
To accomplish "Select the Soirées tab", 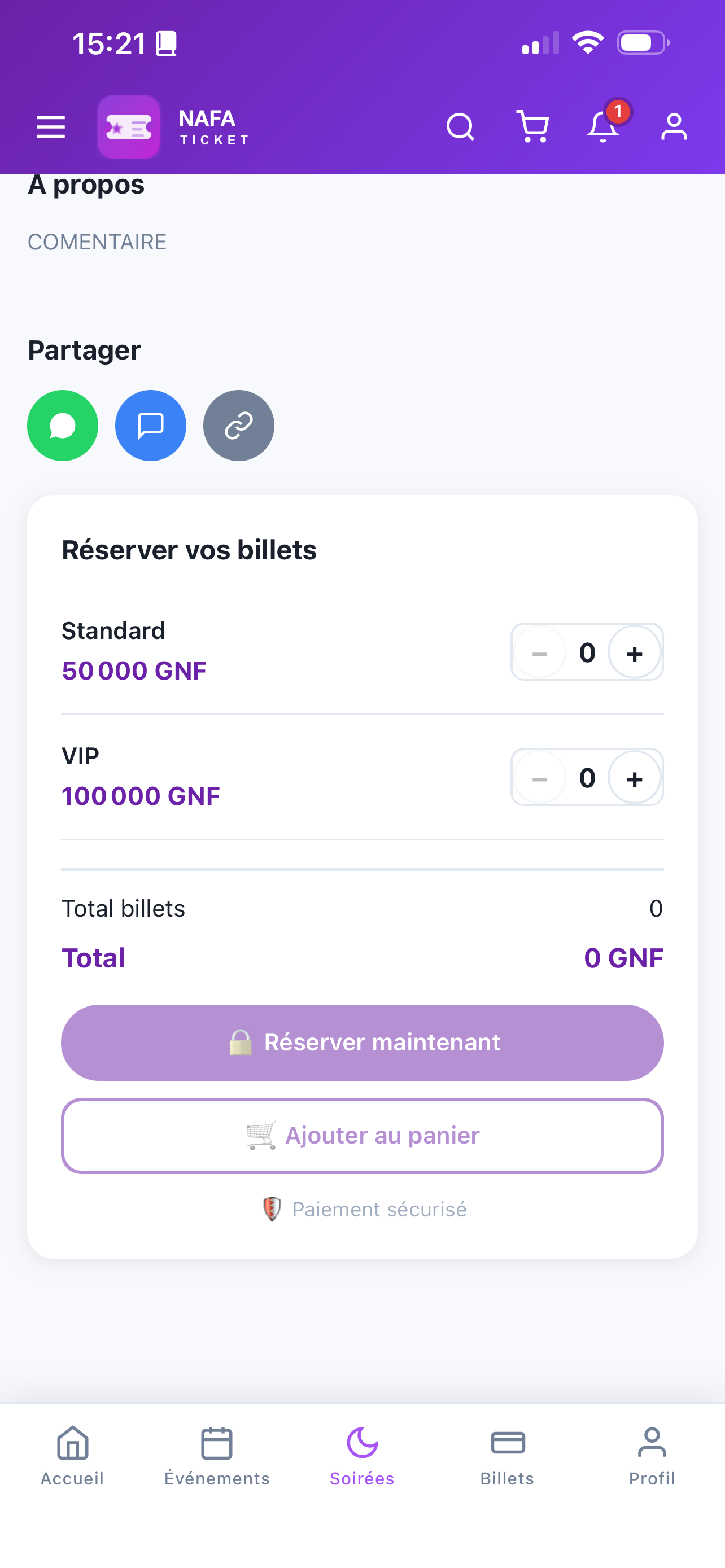I will 362,1456.
